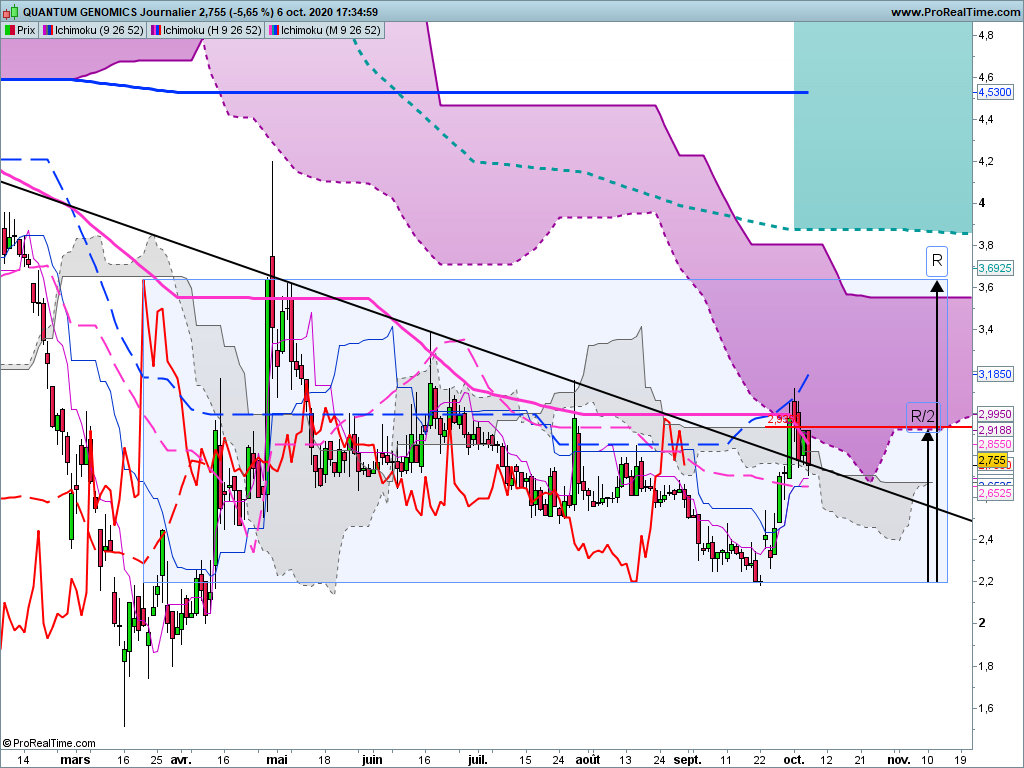
Task: Click the candlestick chart icon in the title bar
Action: (x=10, y=12)
